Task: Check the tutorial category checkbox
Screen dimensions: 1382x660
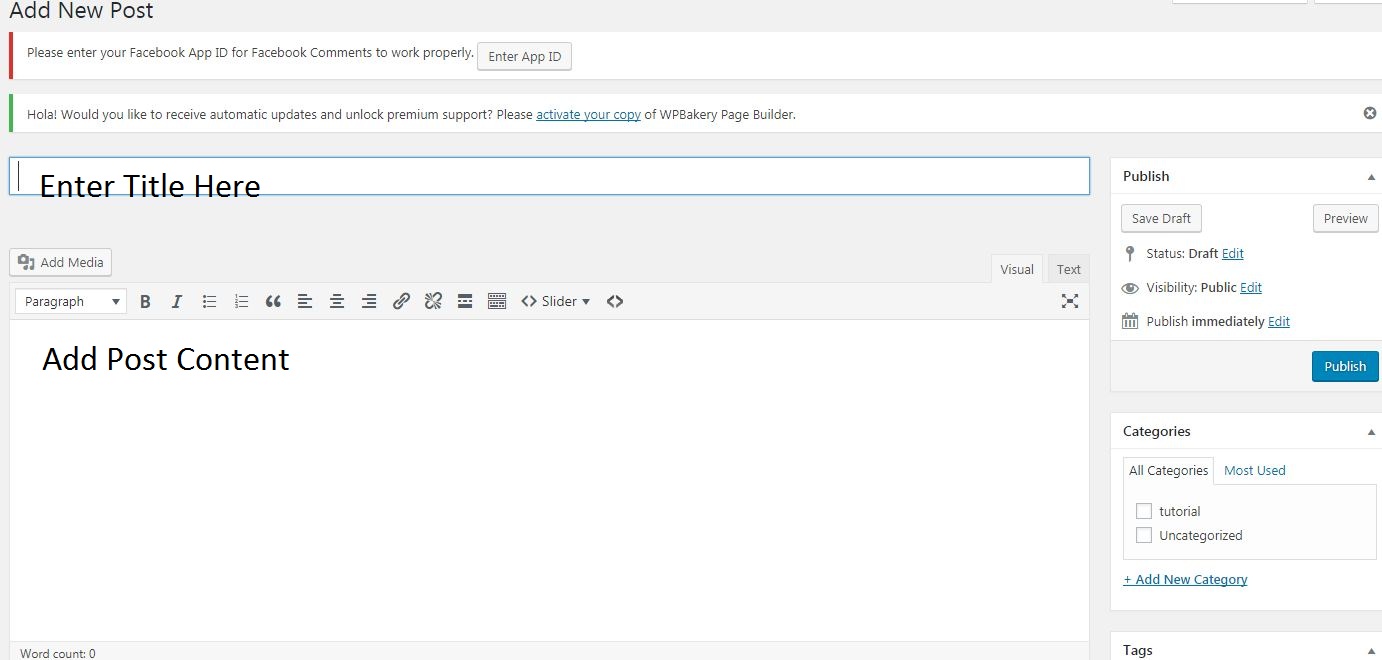Action: click(1144, 511)
